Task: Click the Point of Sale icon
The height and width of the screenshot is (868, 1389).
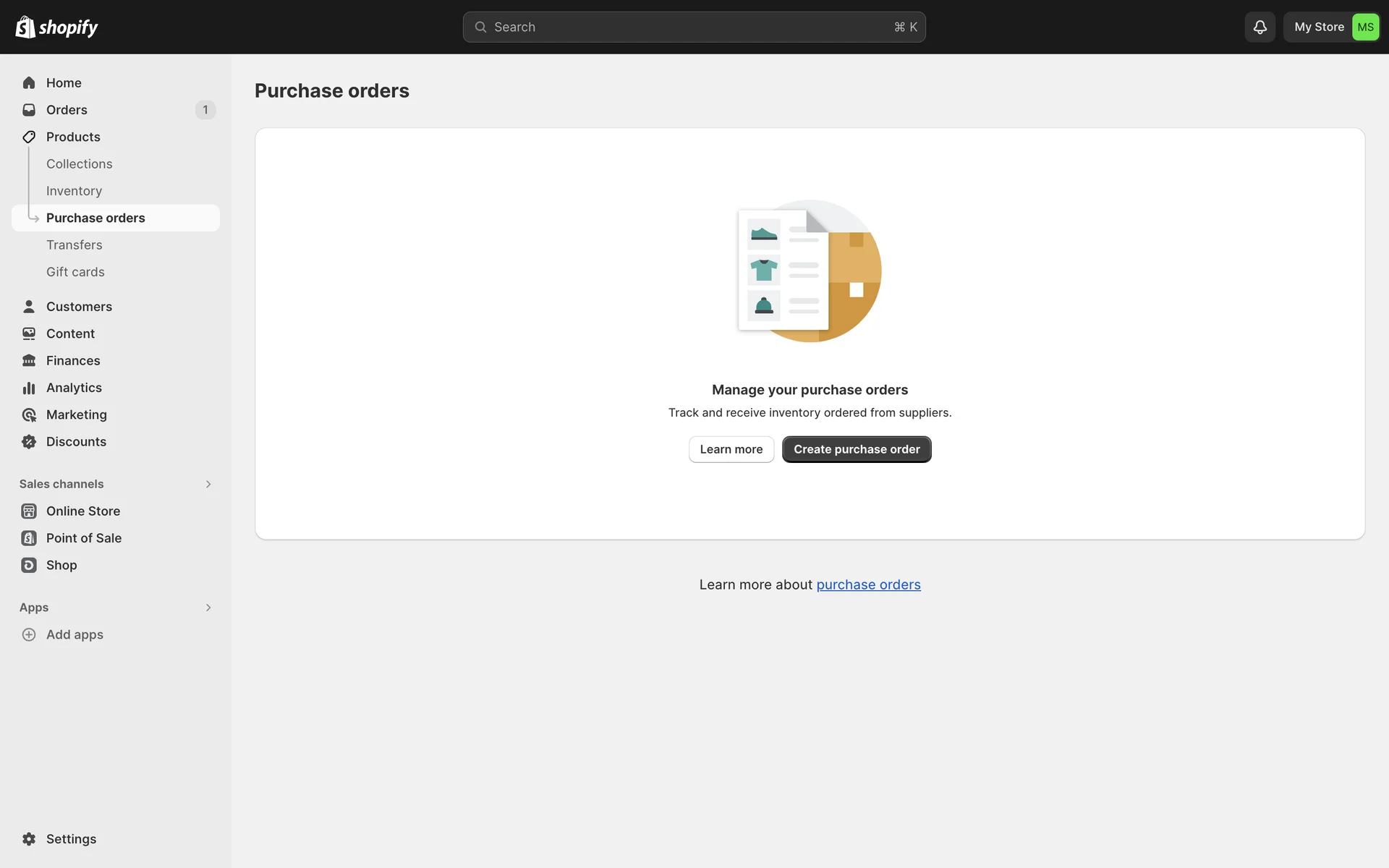Action: tap(29, 538)
